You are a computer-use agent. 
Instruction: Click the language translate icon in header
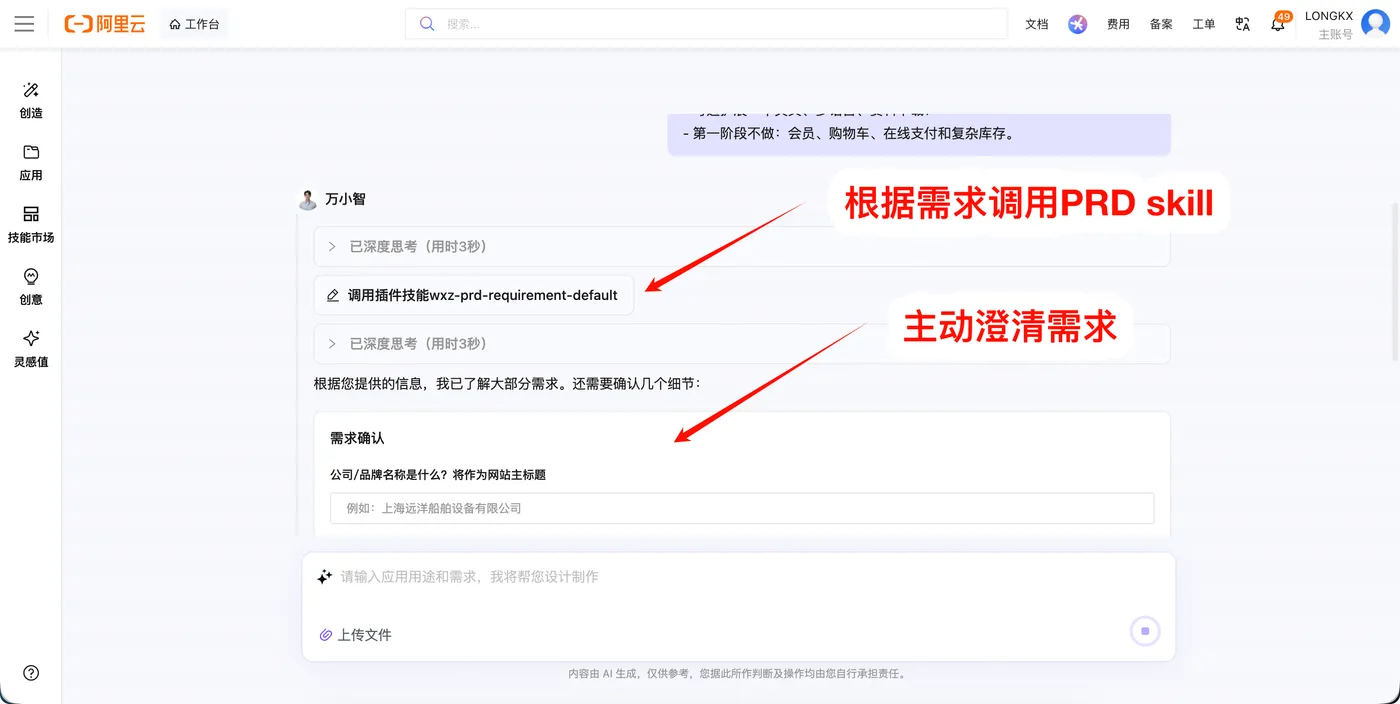pos(1243,24)
